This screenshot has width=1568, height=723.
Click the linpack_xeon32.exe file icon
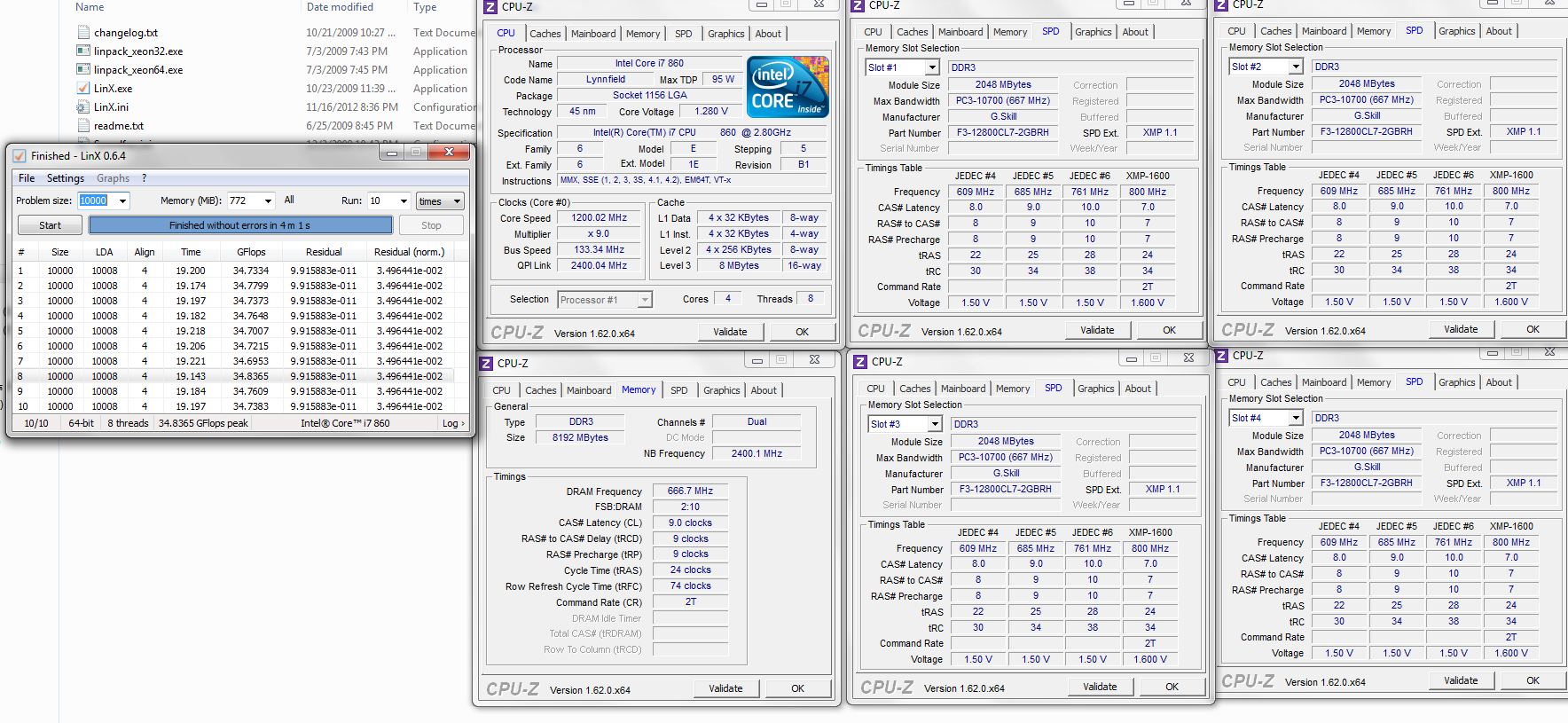tap(82, 51)
